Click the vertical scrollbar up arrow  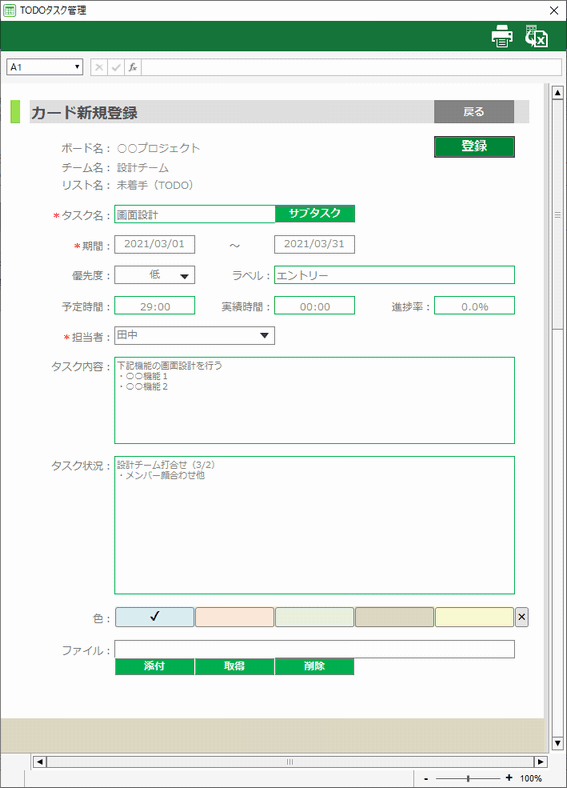[557, 93]
